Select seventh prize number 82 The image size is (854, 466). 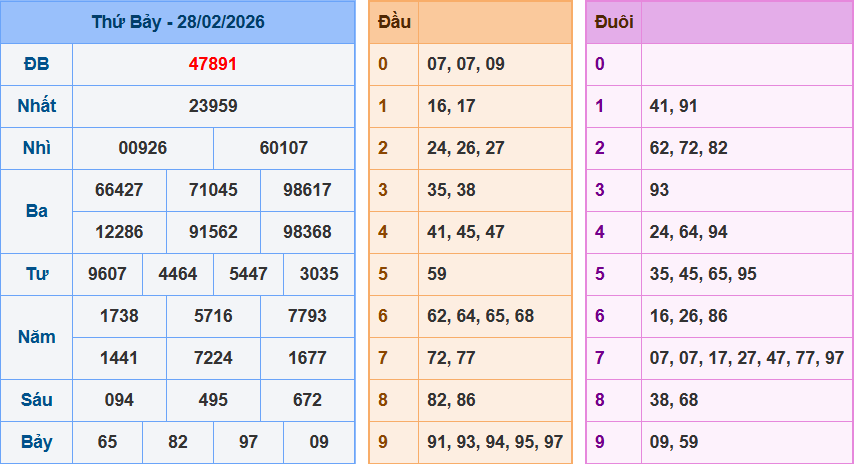(178, 442)
